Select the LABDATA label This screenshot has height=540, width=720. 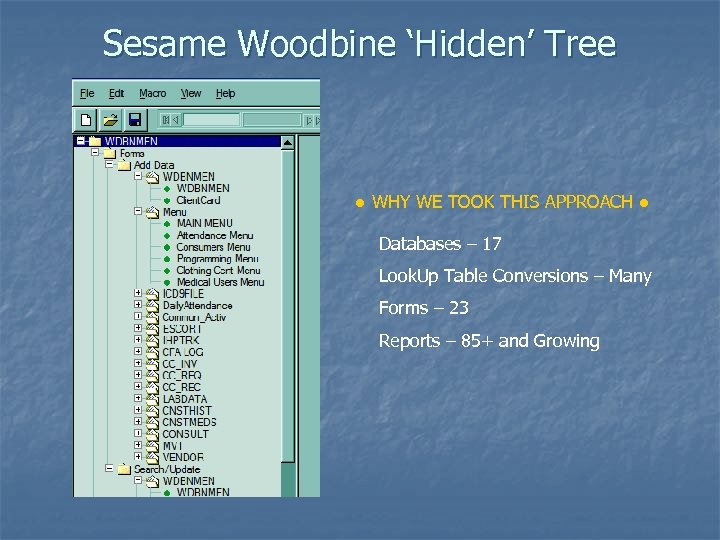click(x=185, y=399)
